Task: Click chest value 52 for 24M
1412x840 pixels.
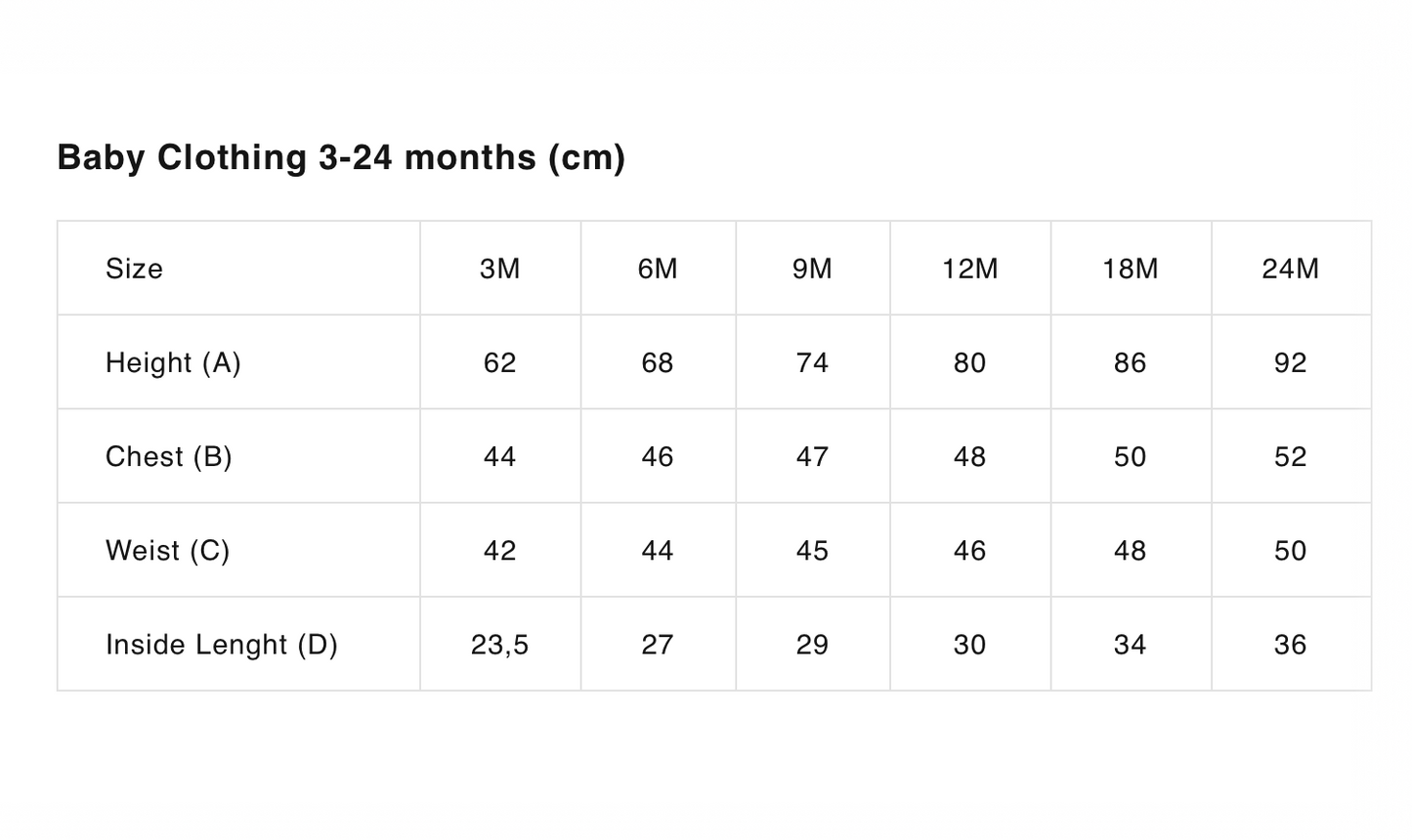Action: pos(1290,456)
